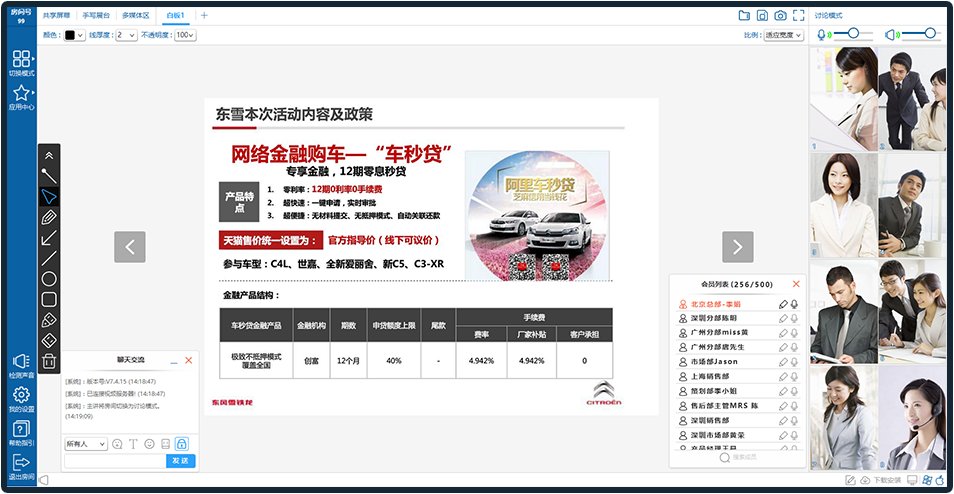Click the 发送 send button

pyautogui.click(x=181, y=461)
